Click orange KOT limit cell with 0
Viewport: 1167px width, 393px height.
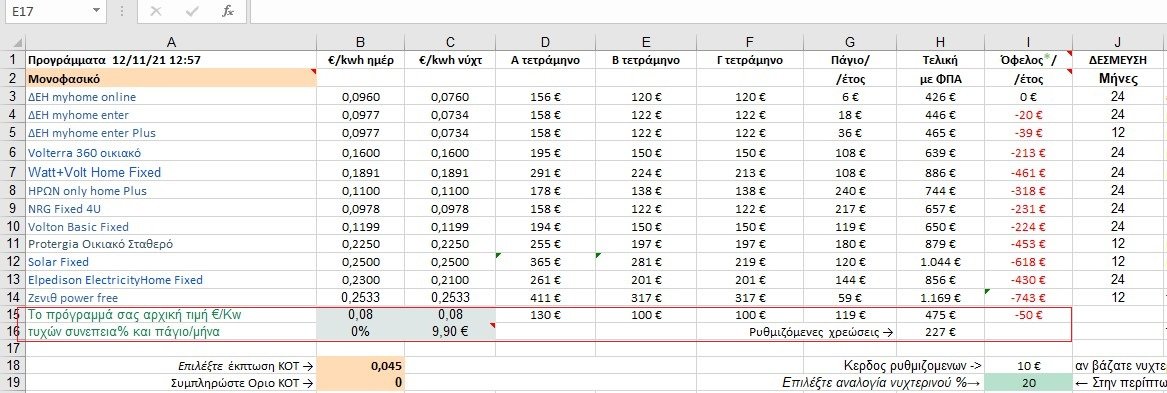click(x=360, y=383)
